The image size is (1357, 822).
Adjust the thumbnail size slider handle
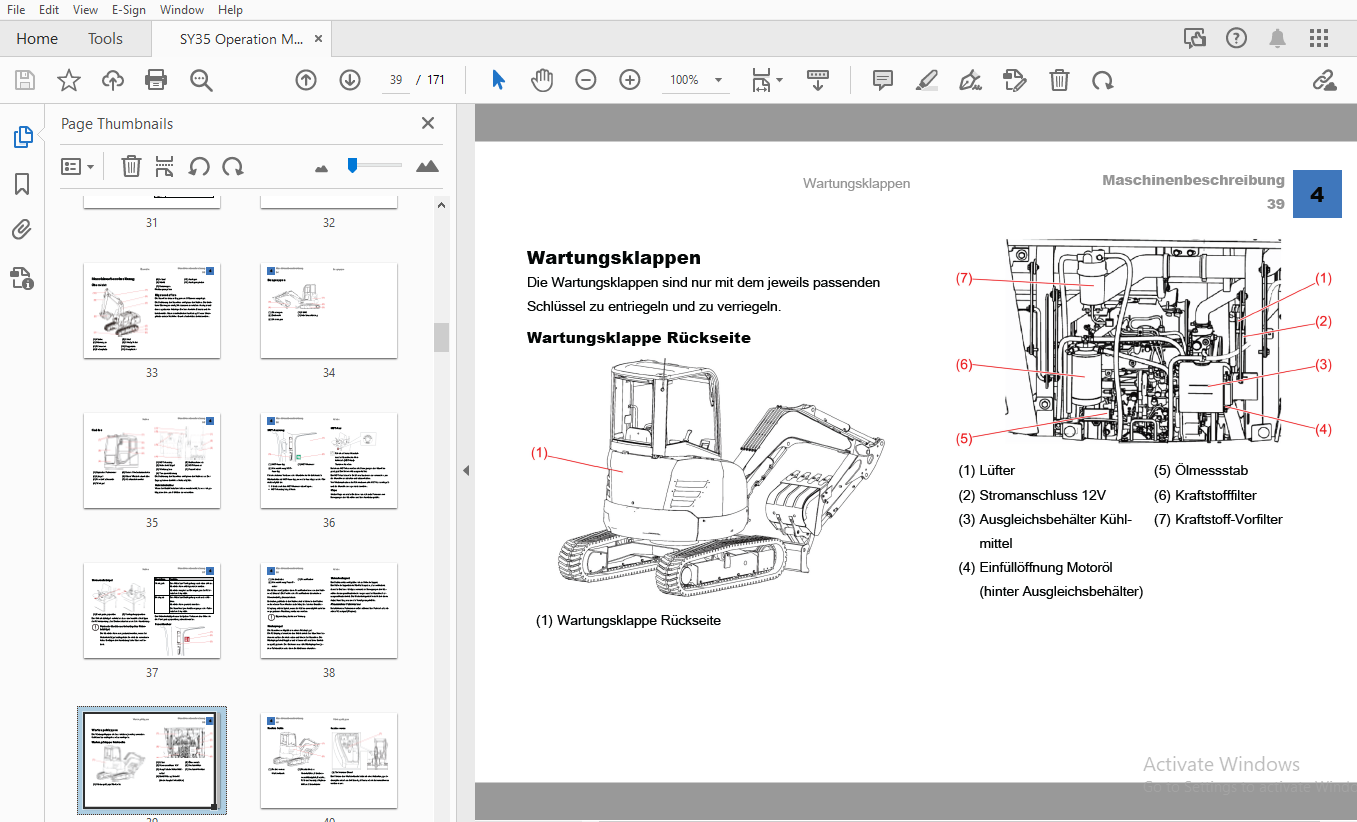[x=352, y=165]
